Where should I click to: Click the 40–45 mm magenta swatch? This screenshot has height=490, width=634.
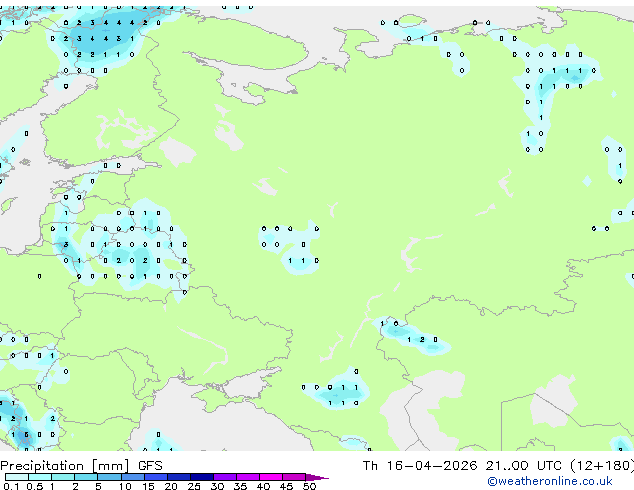271,477
